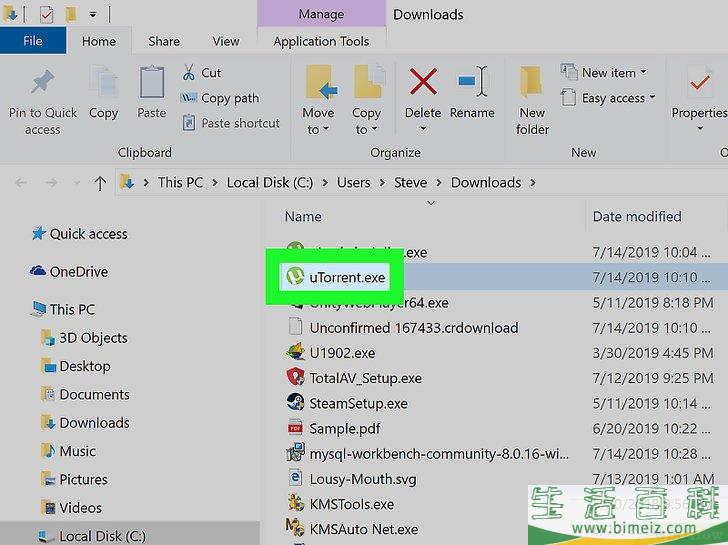Expand the Properties dropdown arrow
Screen dimensions: 728x545
pyautogui.click(x=700, y=129)
